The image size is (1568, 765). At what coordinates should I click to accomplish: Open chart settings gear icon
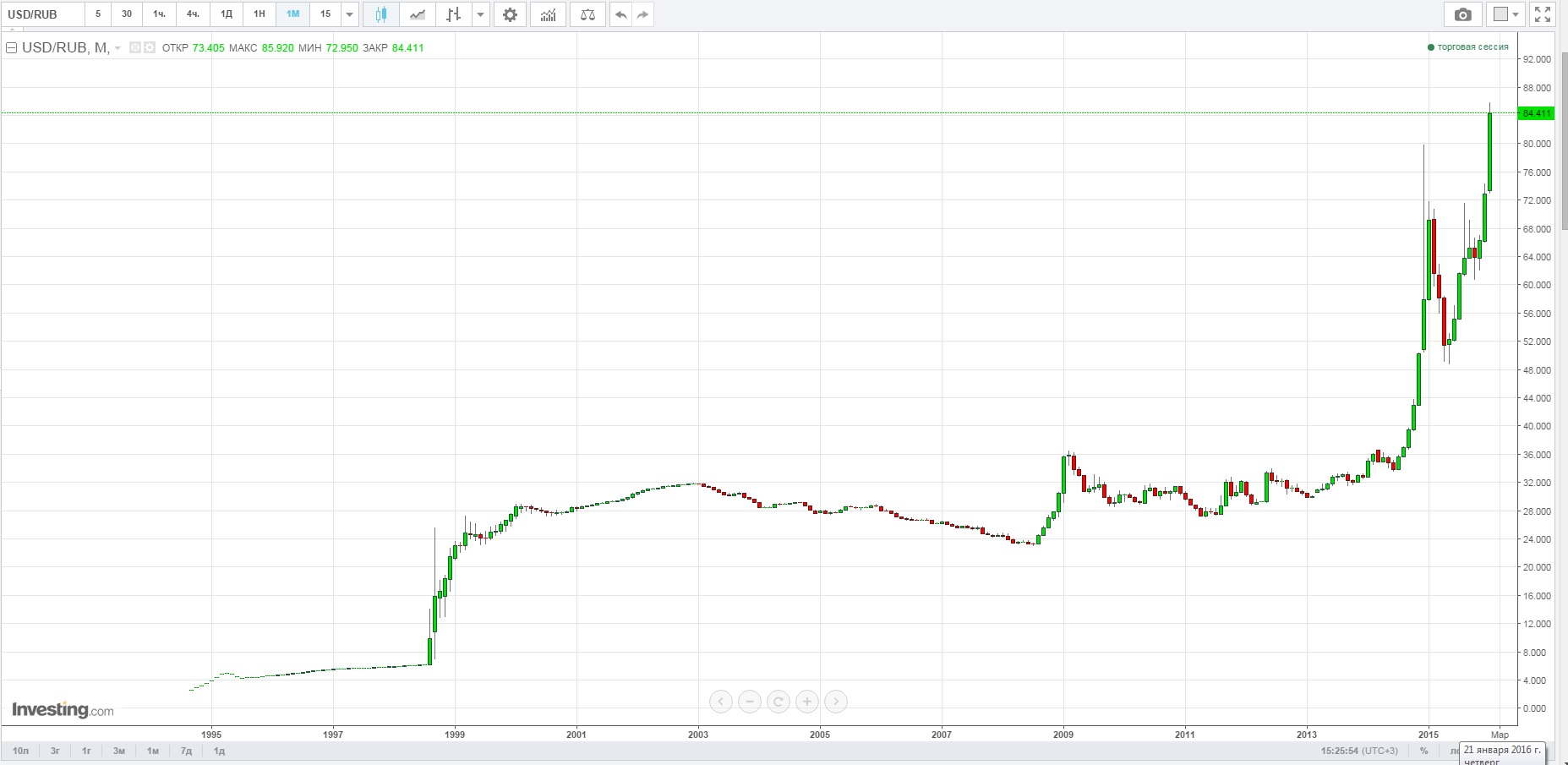[510, 14]
